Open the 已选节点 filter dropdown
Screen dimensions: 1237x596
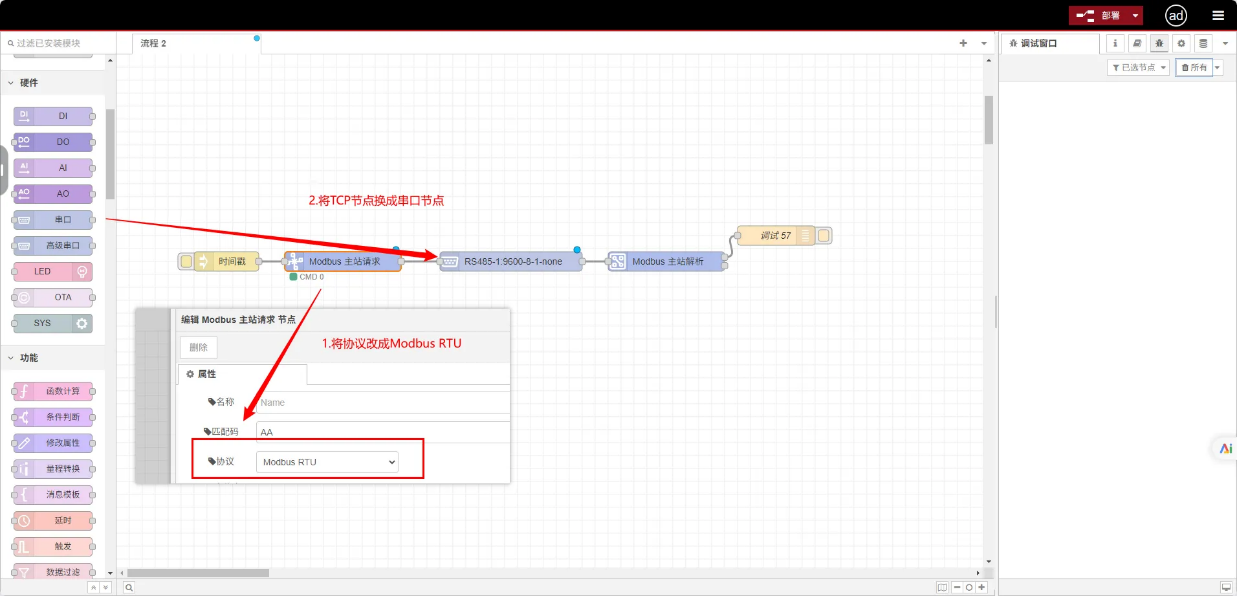click(x=1138, y=67)
